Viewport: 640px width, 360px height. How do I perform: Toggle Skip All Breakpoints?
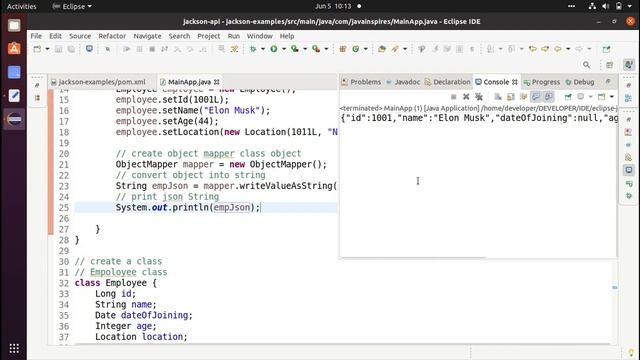click(x=108, y=49)
